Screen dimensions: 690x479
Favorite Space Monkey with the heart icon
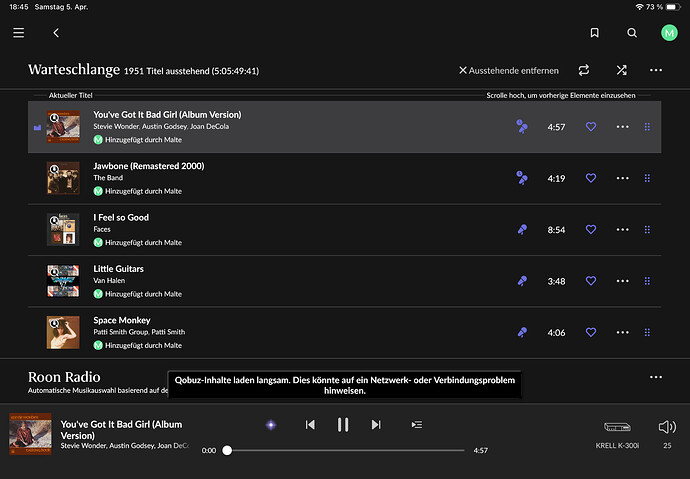pyautogui.click(x=591, y=333)
